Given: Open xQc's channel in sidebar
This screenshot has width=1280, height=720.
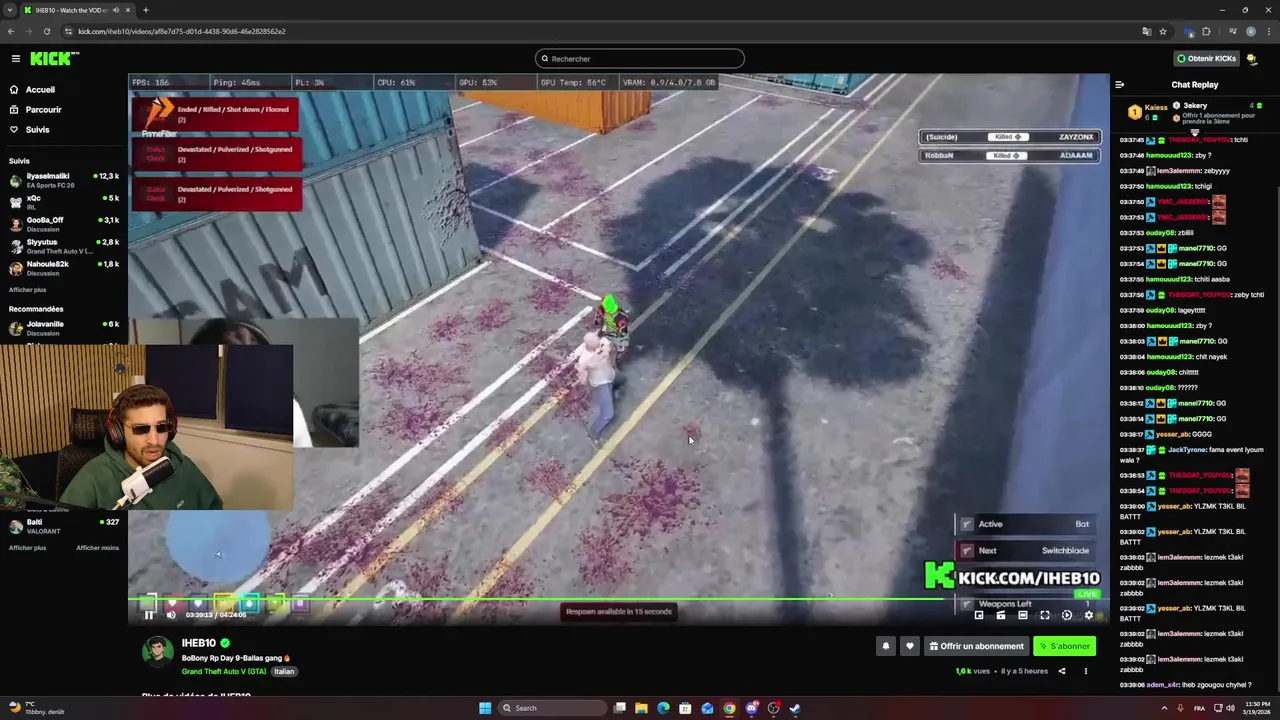Looking at the screenshot, I should tap(64, 203).
